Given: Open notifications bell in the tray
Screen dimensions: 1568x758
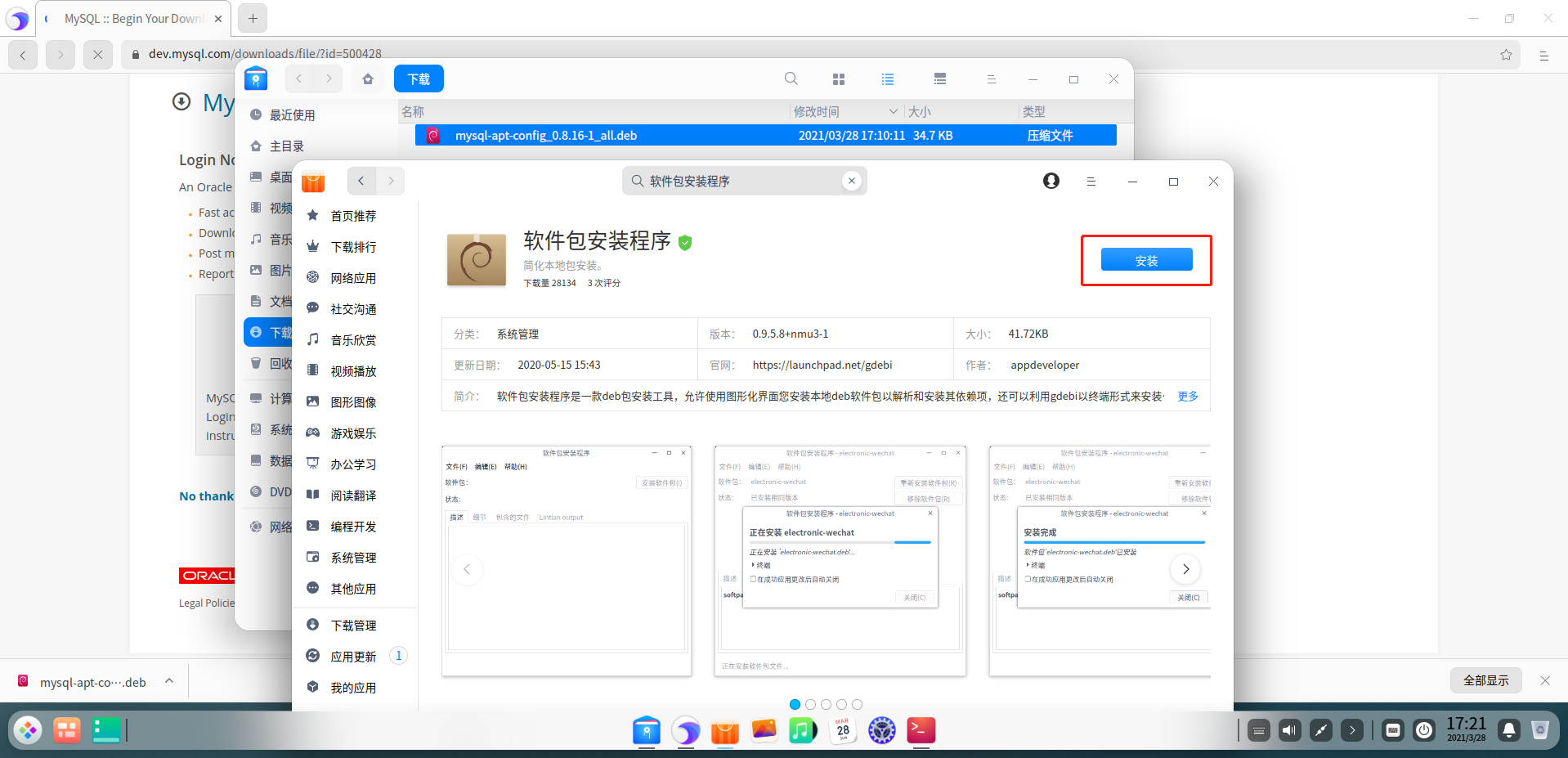Looking at the screenshot, I should pyautogui.click(x=1509, y=730).
